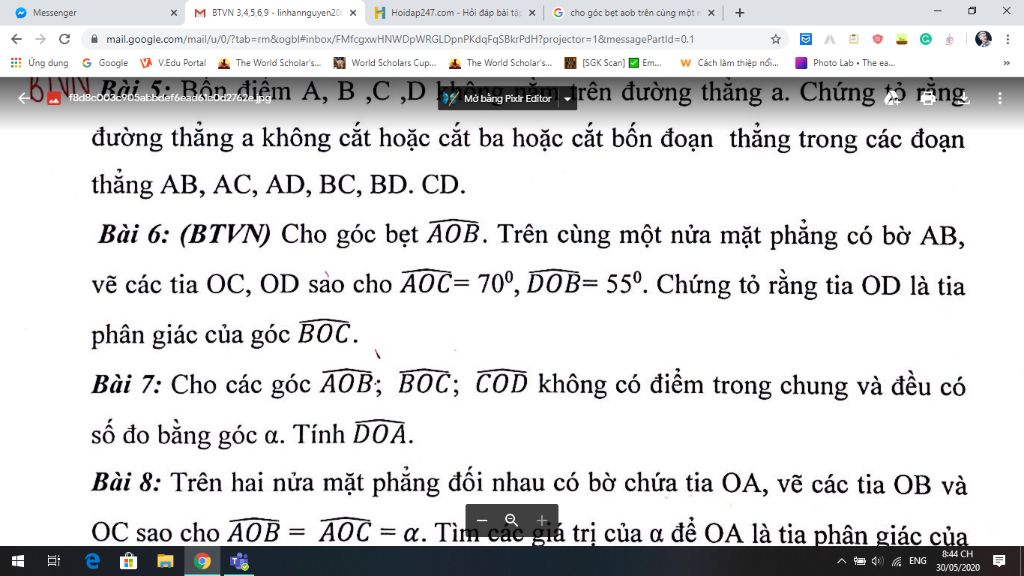Open image with Pixlr Editor
1024x576 pixels.
(498, 99)
